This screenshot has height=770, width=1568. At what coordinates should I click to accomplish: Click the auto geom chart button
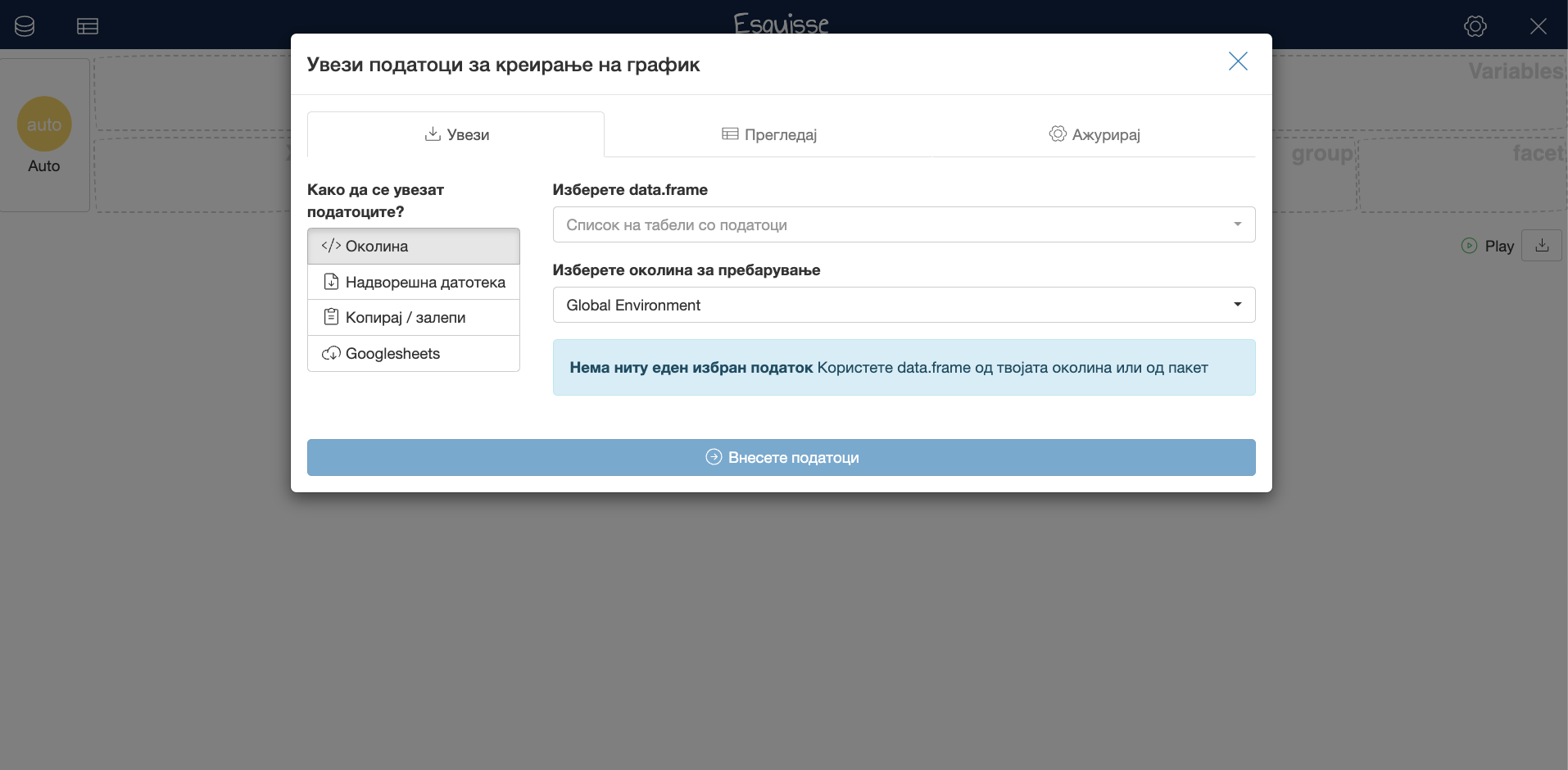click(x=44, y=135)
